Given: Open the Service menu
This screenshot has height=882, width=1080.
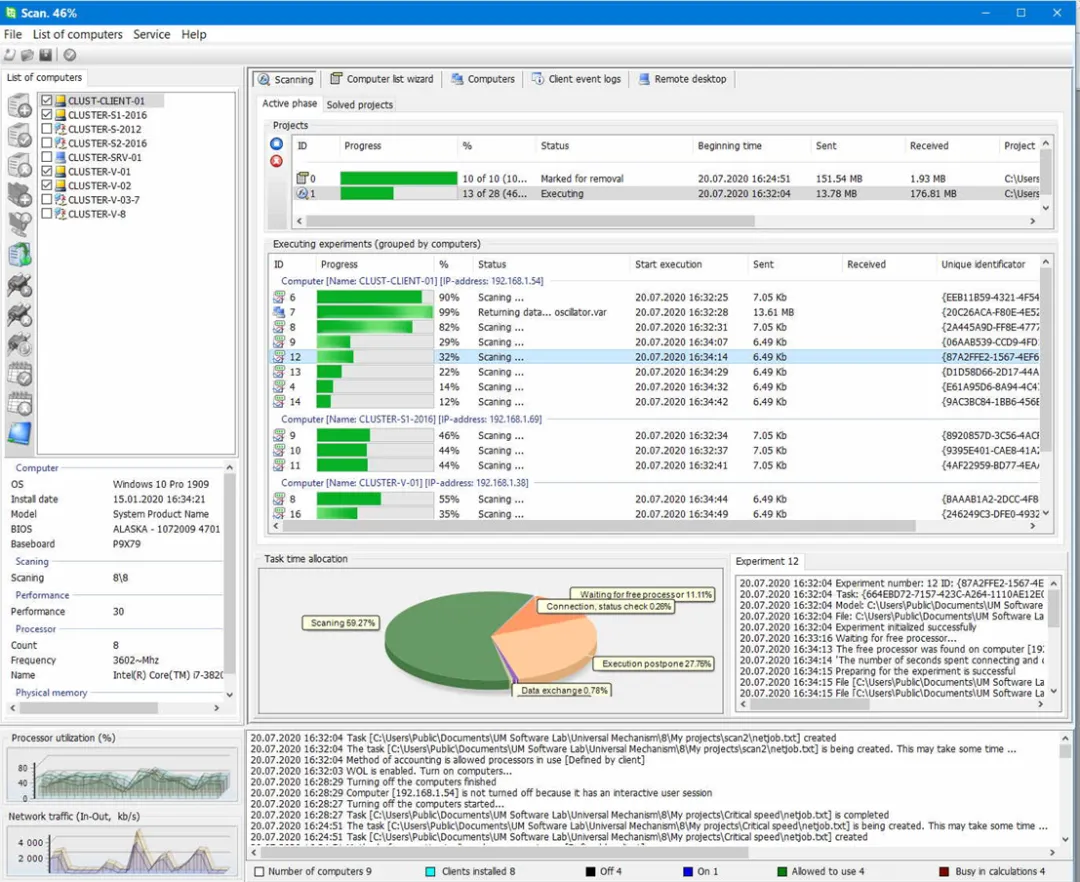Looking at the screenshot, I should (x=152, y=34).
